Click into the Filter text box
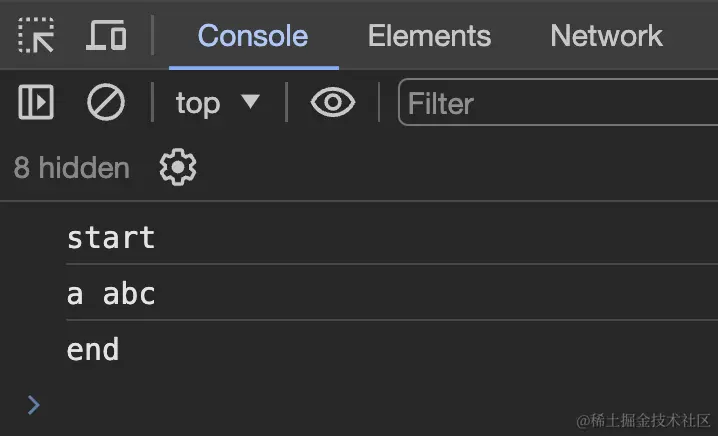 click(x=560, y=103)
